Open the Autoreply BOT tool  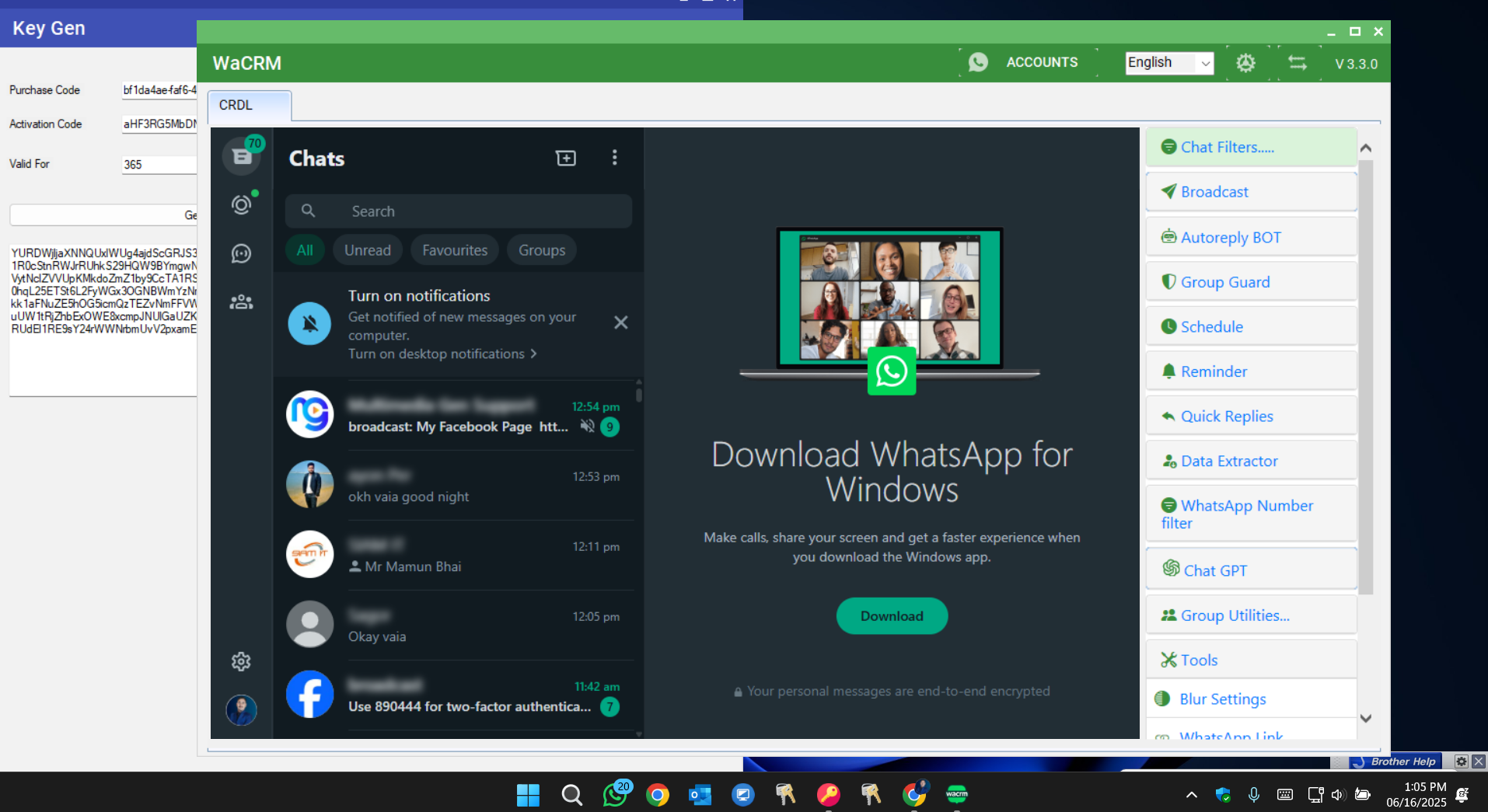[x=1251, y=237]
